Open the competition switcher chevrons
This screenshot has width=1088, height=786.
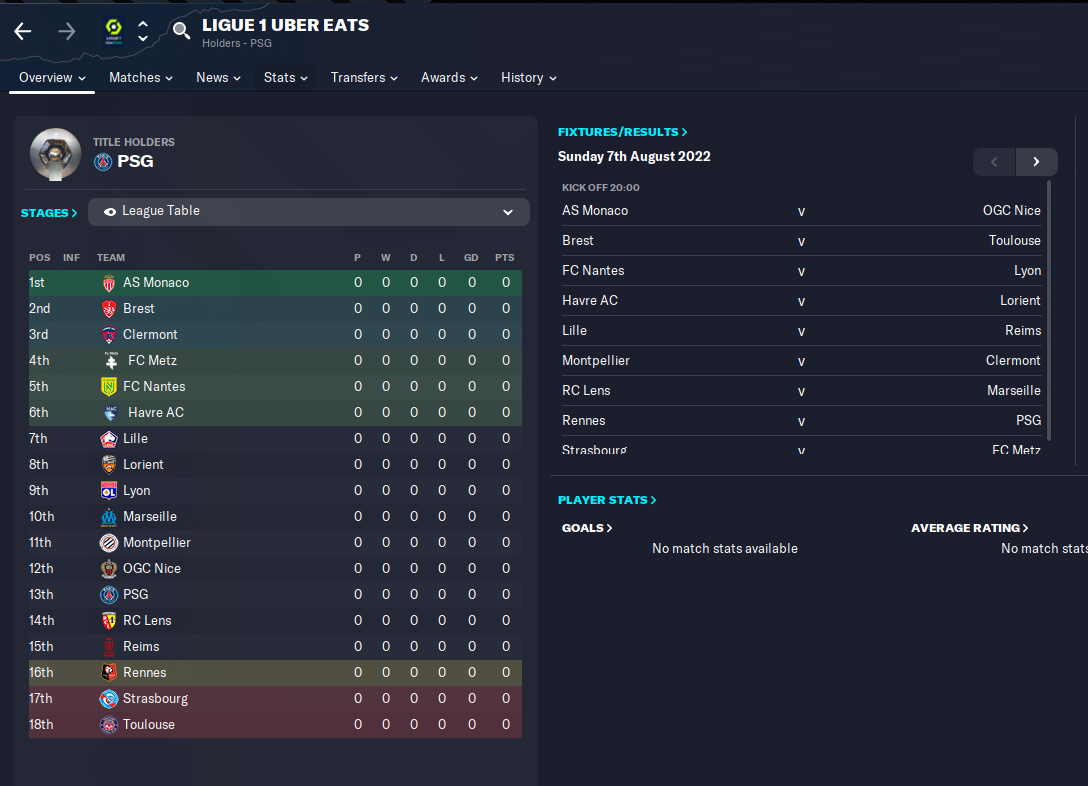pos(142,31)
